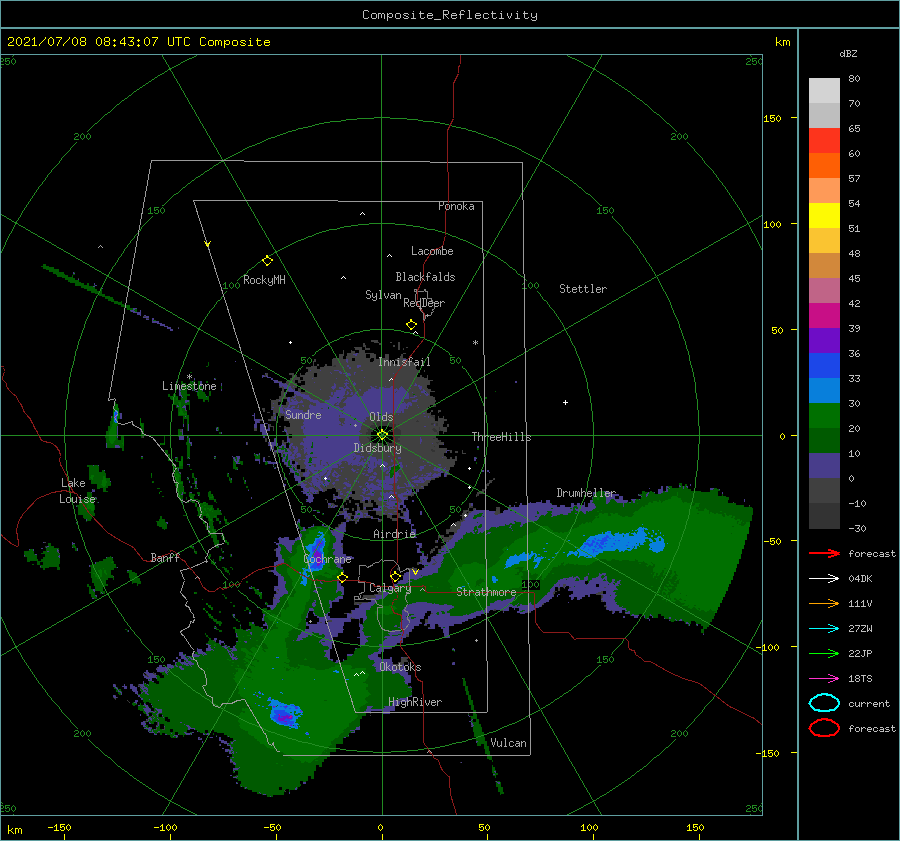Click the Didsbury city label
The image size is (900, 841).
click(377, 448)
